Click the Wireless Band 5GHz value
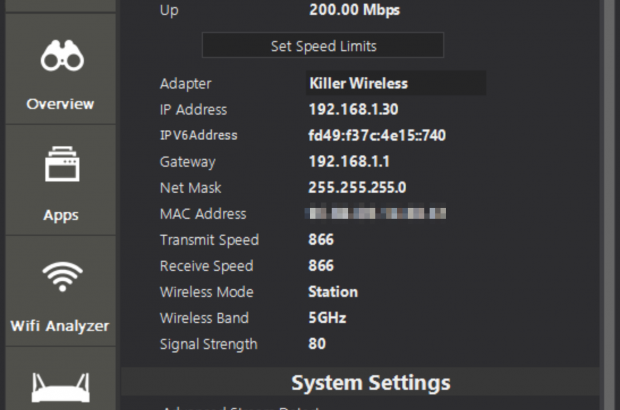Image resolution: width=620 pixels, height=410 pixels. (x=327, y=318)
